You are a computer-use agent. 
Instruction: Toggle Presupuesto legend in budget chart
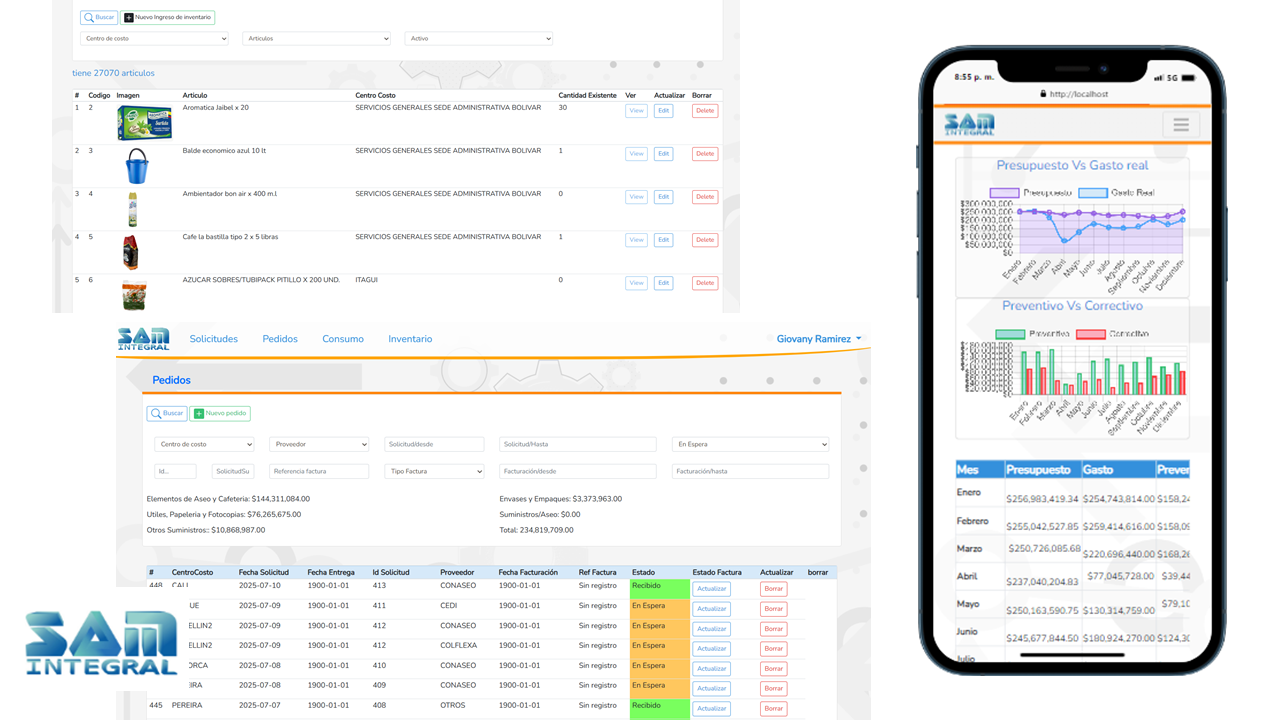[1004, 192]
